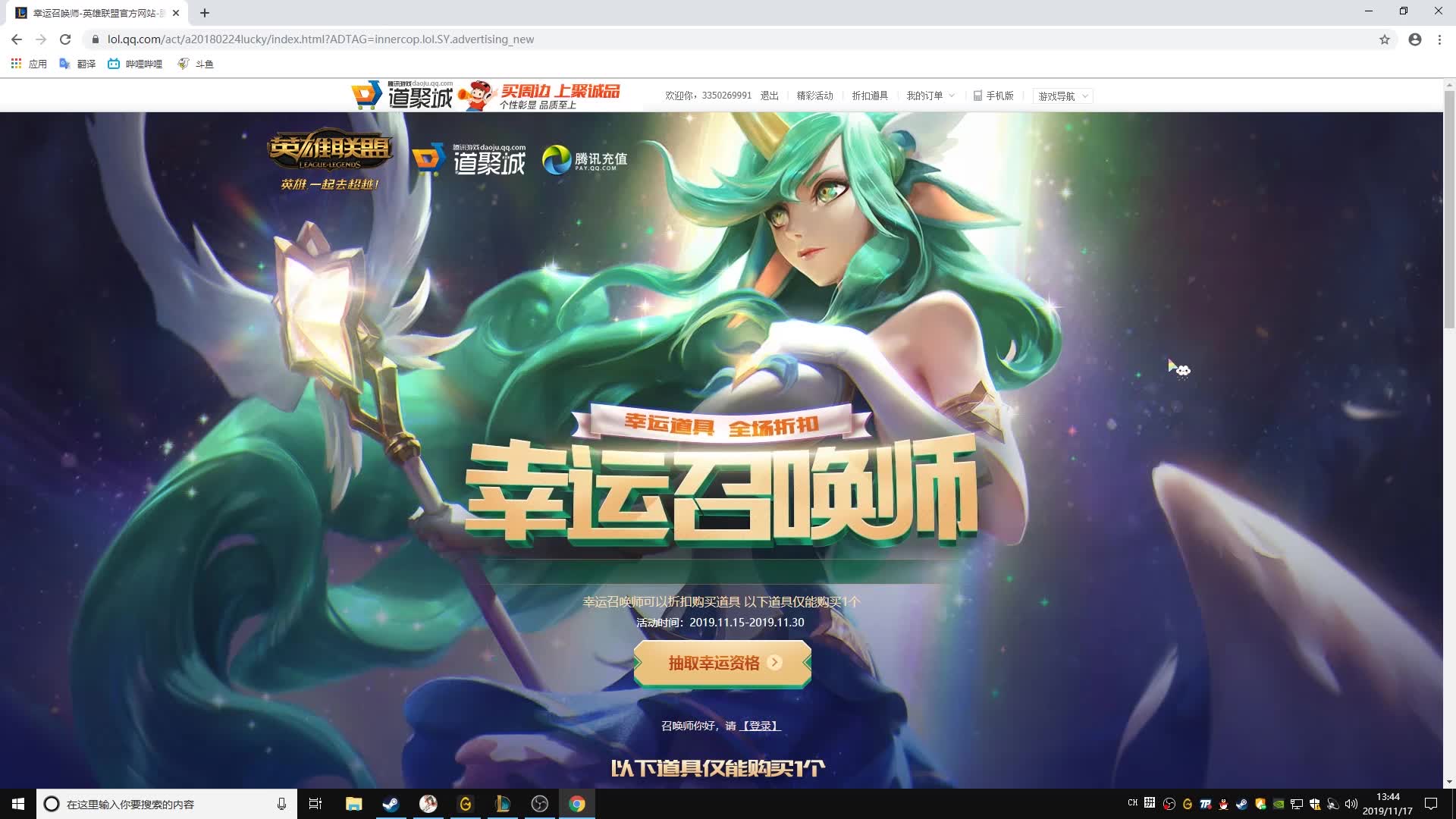Viewport: 1456px width, 819px height.
Task: Open the 英雄联盟 League of Legends logo
Action: pos(330,159)
